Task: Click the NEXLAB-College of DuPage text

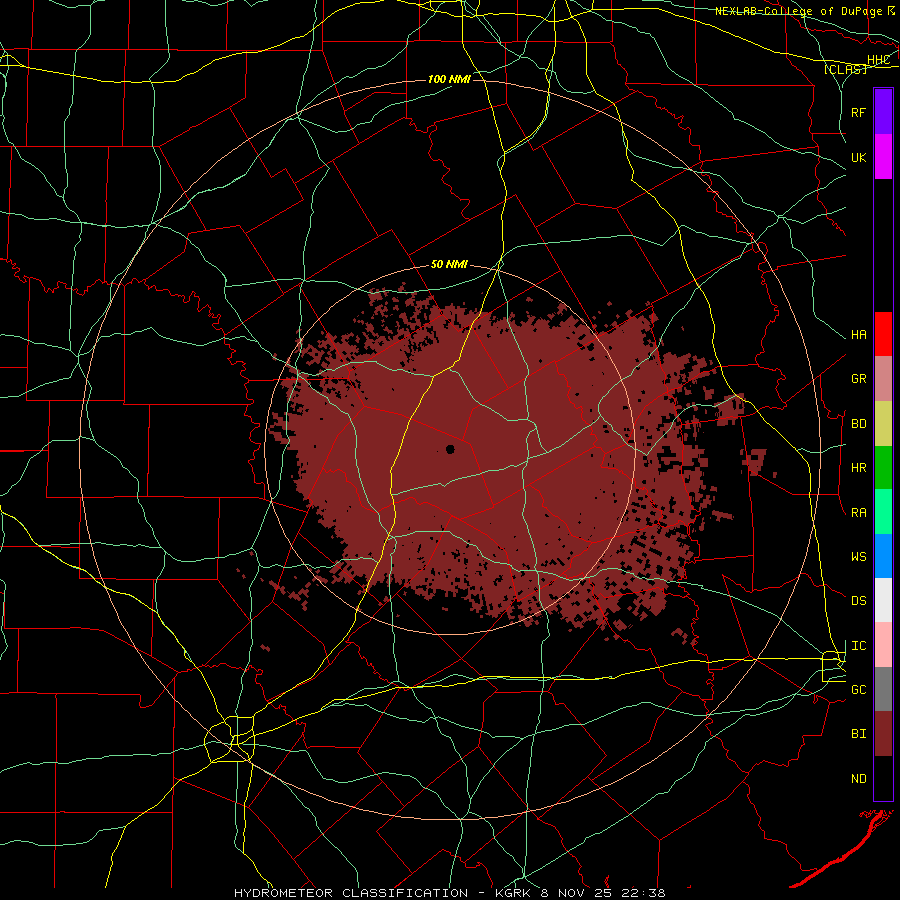Action: [798, 11]
